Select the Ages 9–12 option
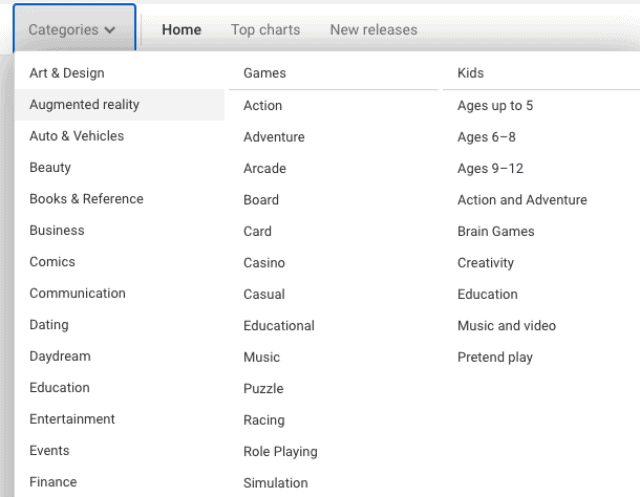Viewport: 640px width, 497px height. tap(490, 169)
